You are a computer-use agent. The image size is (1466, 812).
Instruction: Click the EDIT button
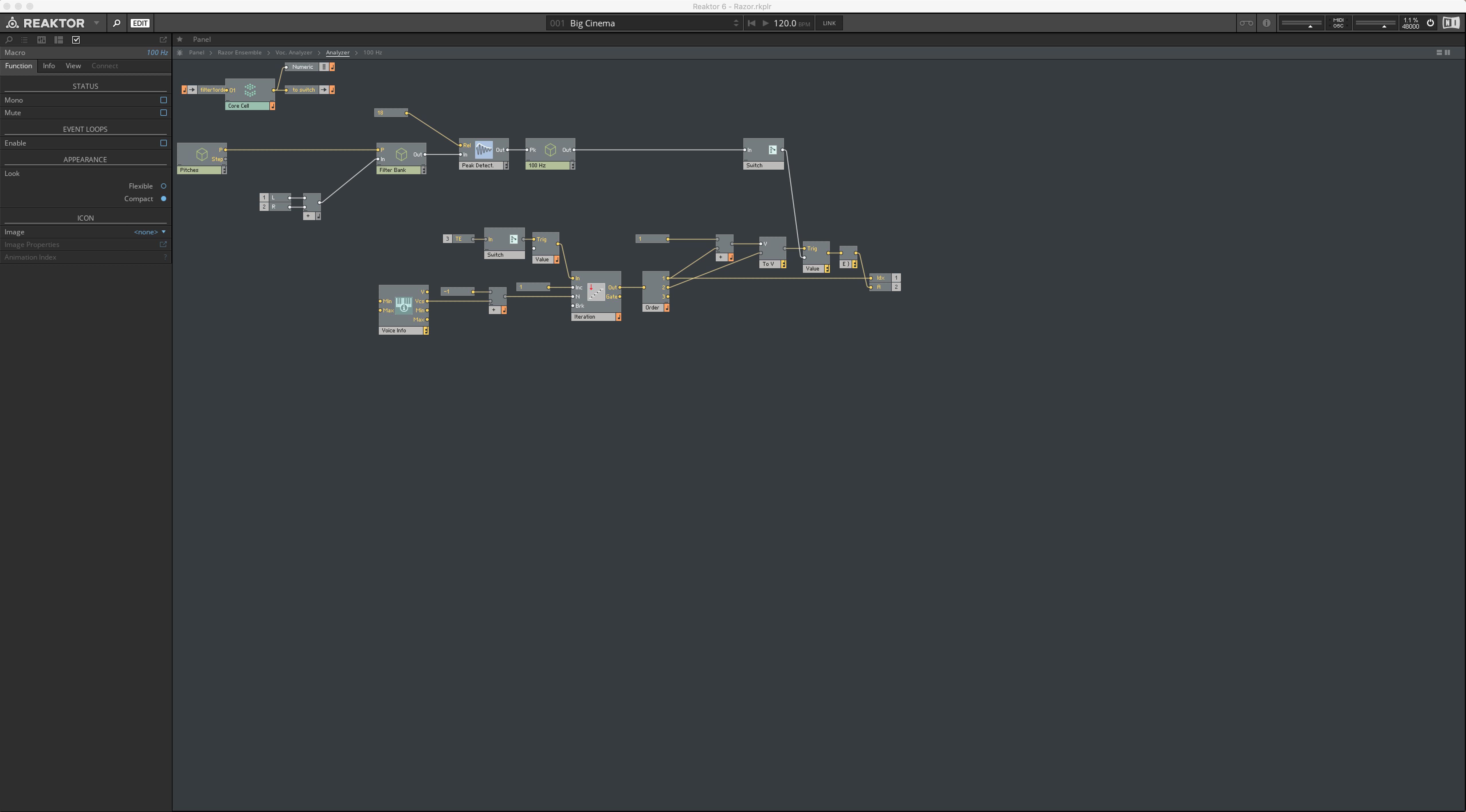click(x=140, y=23)
